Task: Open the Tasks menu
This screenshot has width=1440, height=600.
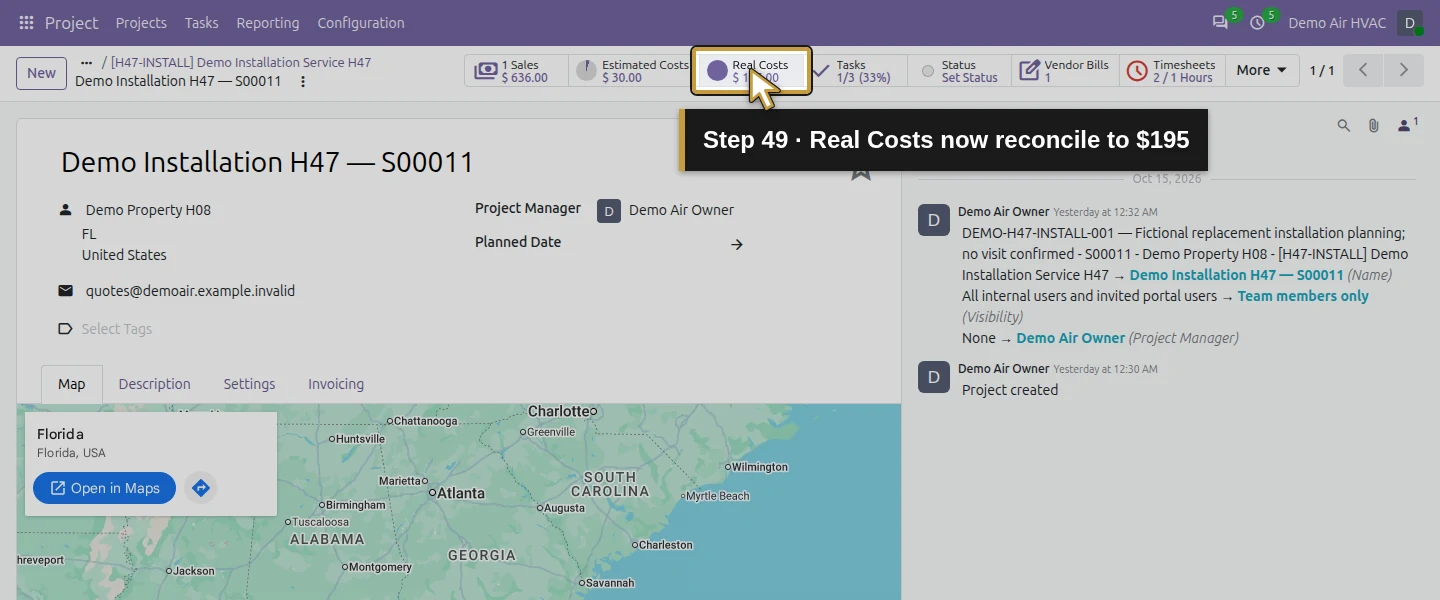Action: (x=202, y=22)
